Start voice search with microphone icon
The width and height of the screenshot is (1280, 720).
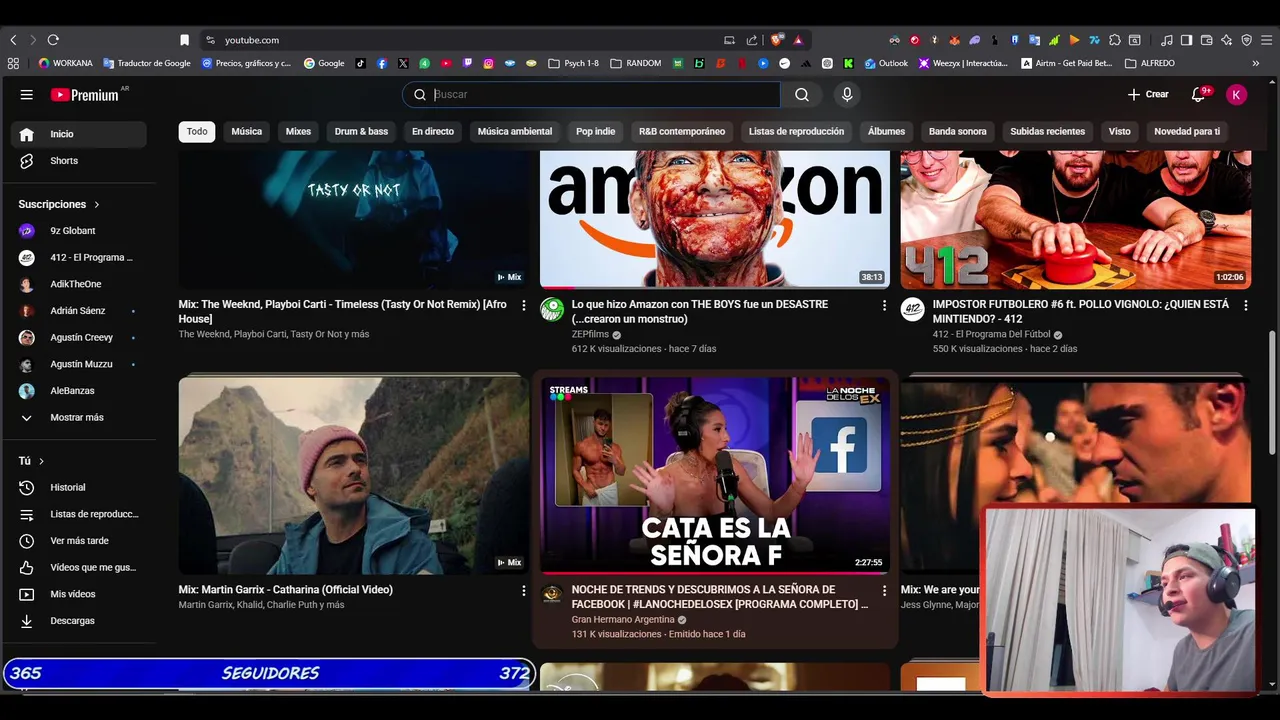(x=847, y=94)
